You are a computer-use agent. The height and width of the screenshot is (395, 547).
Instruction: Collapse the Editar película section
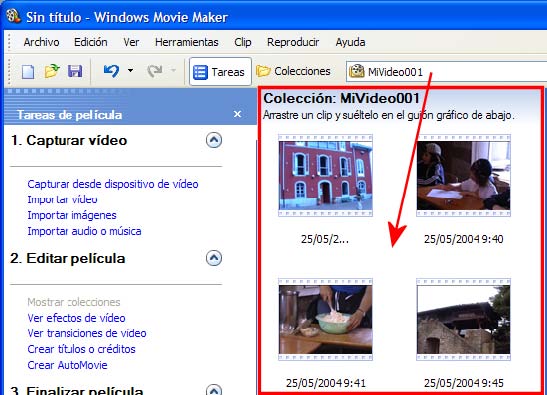coord(214,258)
